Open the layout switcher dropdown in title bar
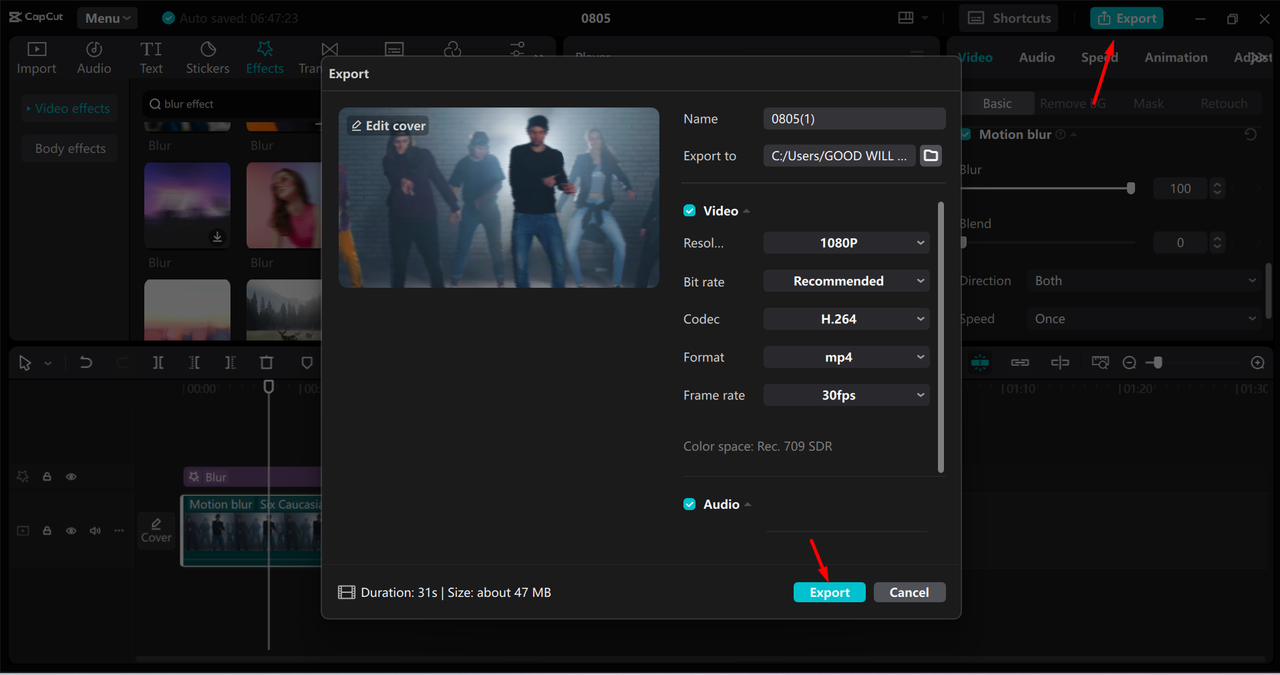The width and height of the screenshot is (1280, 675). [913, 18]
